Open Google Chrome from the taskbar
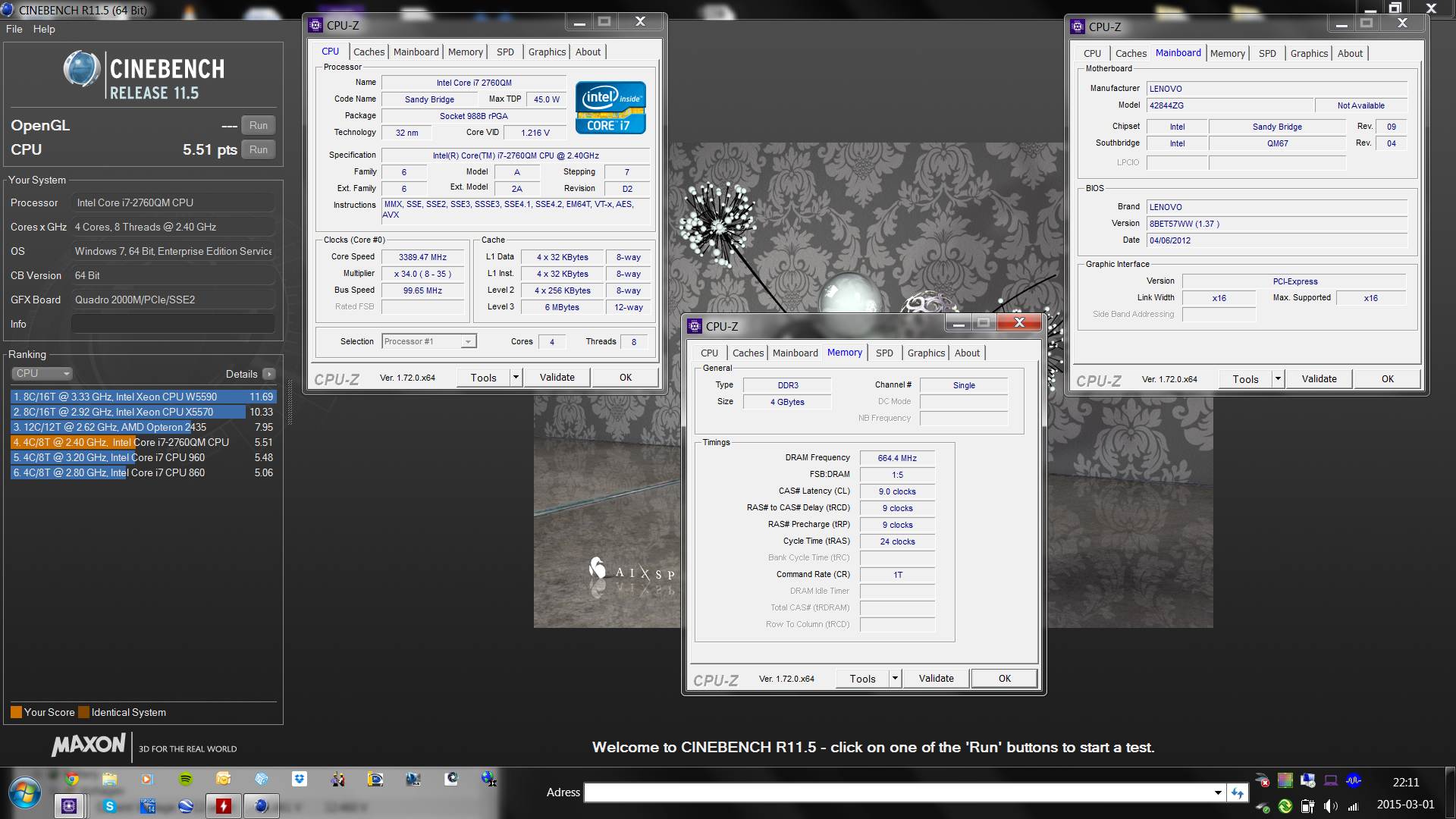This screenshot has width=1456, height=819. click(72, 779)
